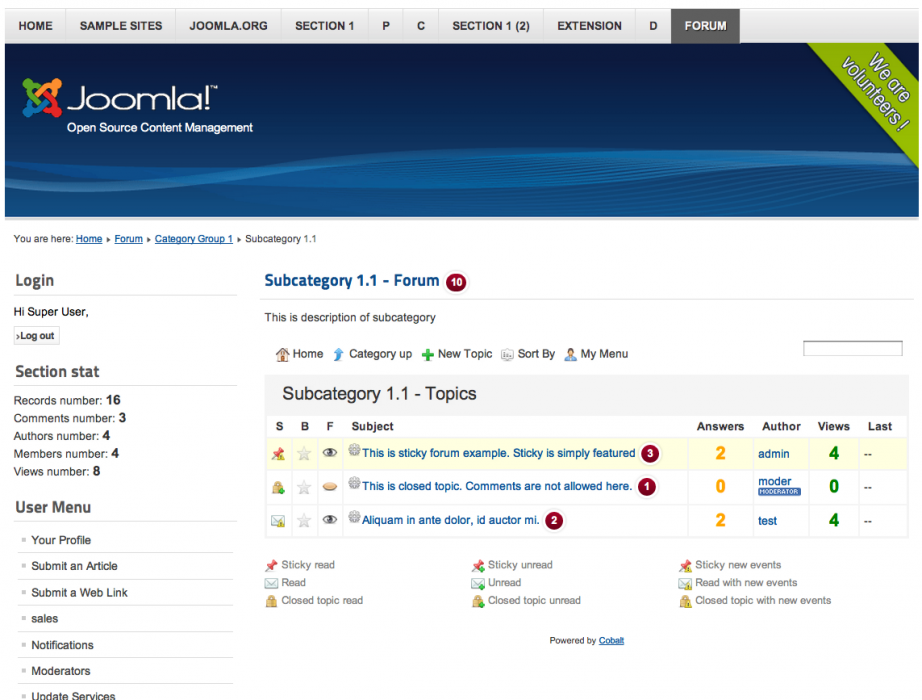This screenshot has height=700, width=922.
Task: Toggle follow eye on the Aliquam topic
Action: (330, 520)
